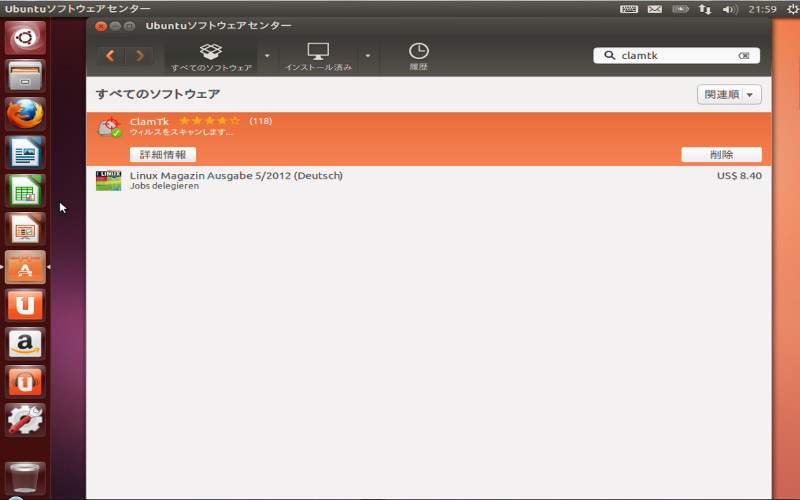Click the Jobs delegieren subtitle
The height and width of the screenshot is (500, 800).
(164, 186)
